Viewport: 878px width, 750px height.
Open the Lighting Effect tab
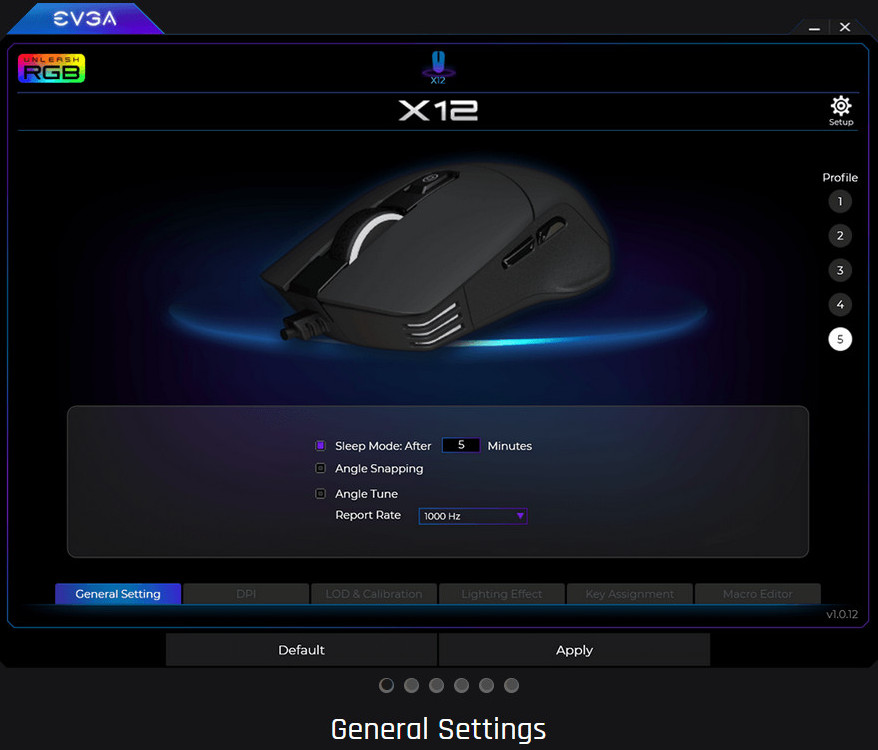tap(502, 594)
